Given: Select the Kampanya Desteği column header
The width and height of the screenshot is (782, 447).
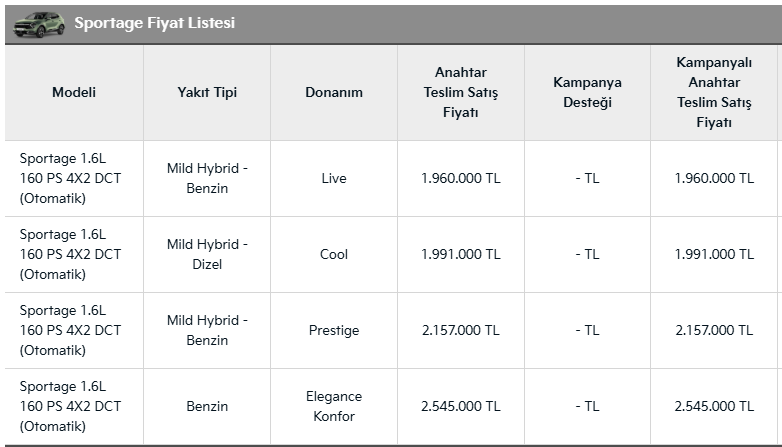Looking at the screenshot, I should point(587,92).
